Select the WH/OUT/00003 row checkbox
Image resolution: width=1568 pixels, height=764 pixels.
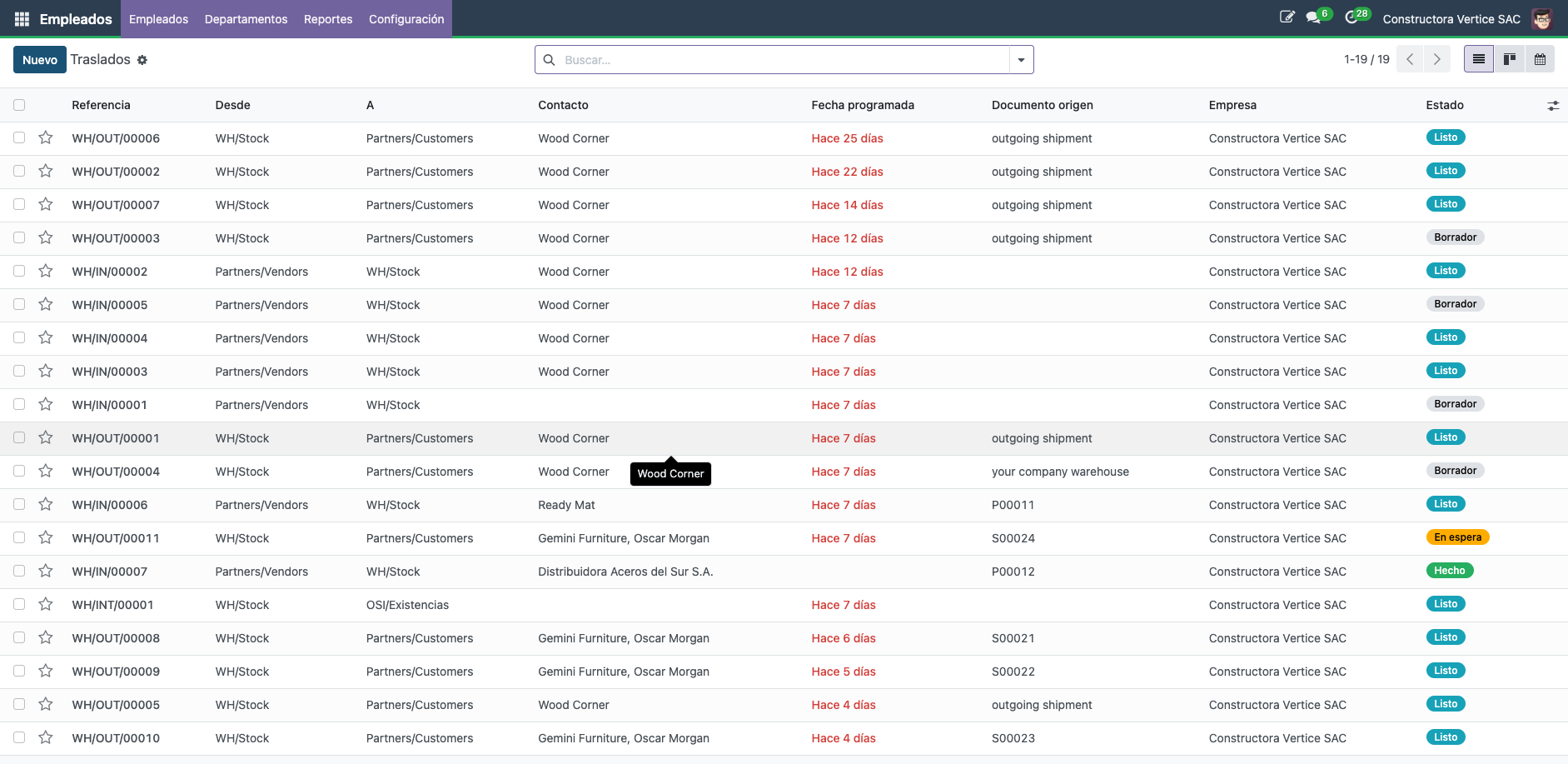(19, 237)
